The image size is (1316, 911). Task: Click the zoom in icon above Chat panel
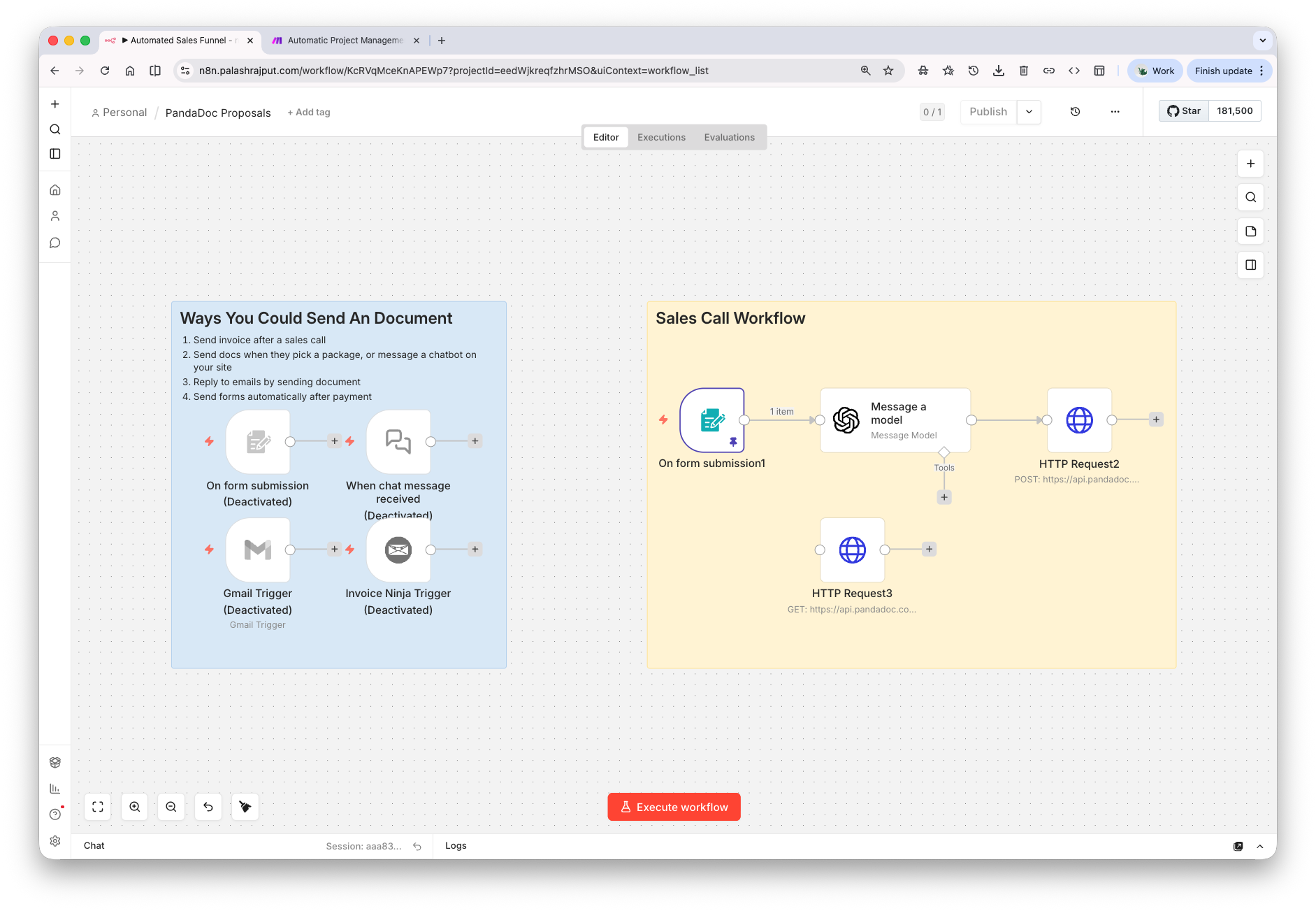(135, 806)
